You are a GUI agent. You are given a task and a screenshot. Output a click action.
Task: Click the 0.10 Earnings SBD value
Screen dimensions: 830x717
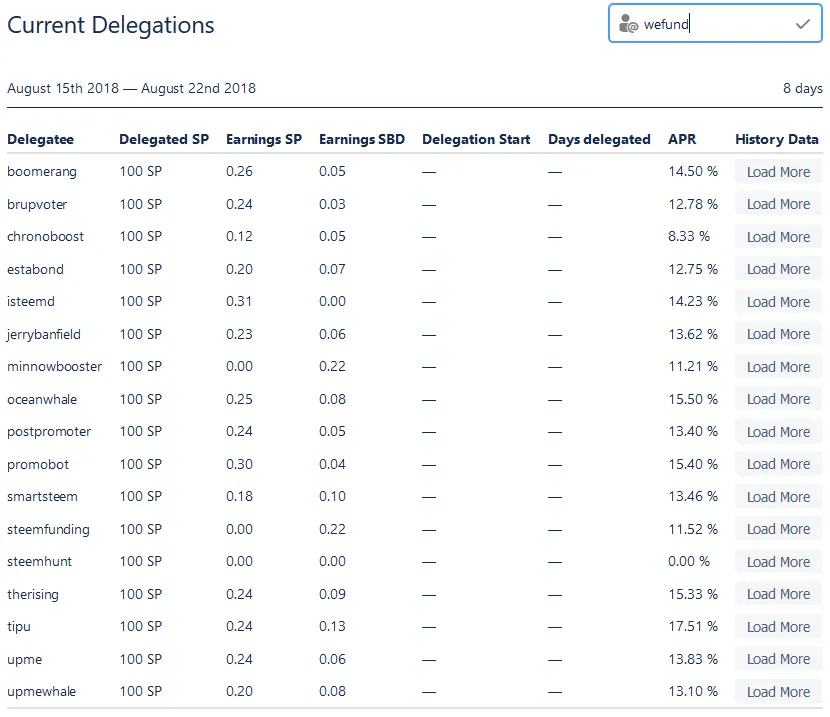[332, 496]
